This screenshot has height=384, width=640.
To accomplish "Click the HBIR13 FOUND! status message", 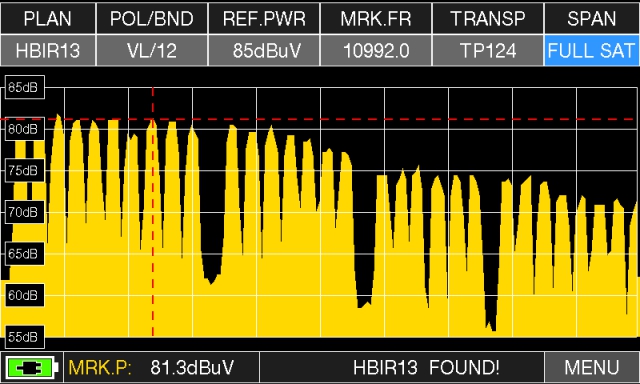I will tap(426, 367).
